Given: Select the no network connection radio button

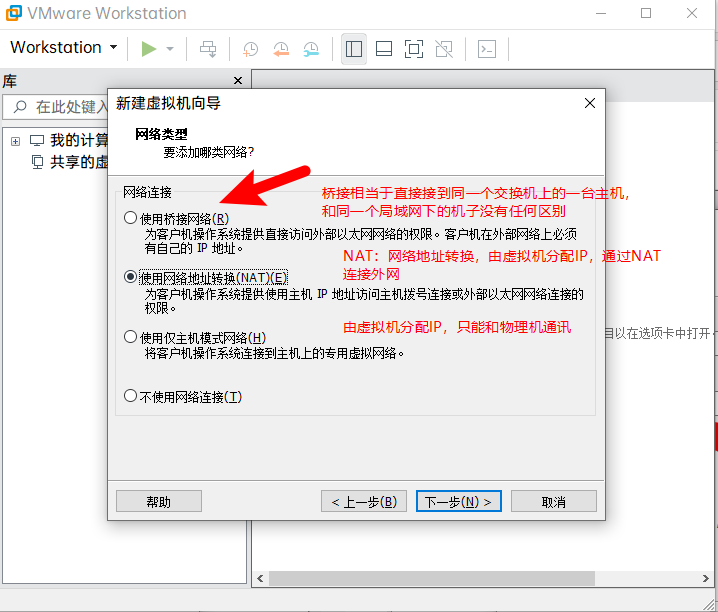Looking at the screenshot, I should pyautogui.click(x=131, y=395).
